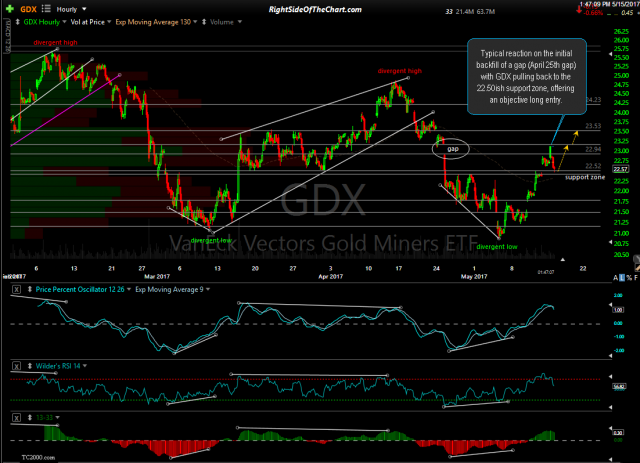Click the move handle beside Price Percent Oscillator
Image resolution: width=640 pixels, height=463 pixels.
(x=30, y=289)
